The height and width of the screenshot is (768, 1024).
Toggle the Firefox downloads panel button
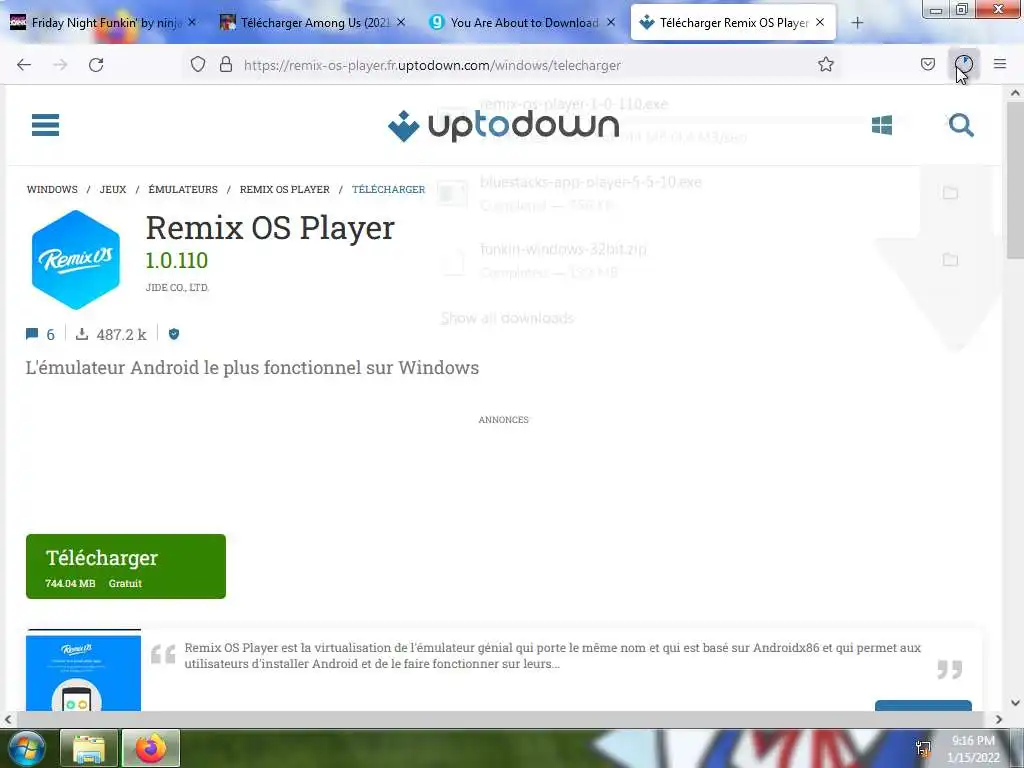[x=964, y=65]
